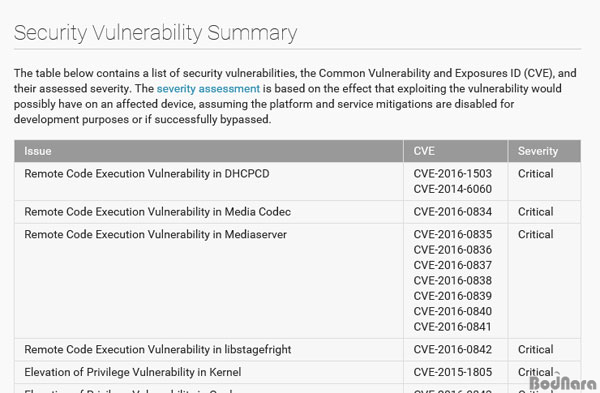Click the BodNara watermark logo
Screen dimensions: 600x393
pos(562,382)
